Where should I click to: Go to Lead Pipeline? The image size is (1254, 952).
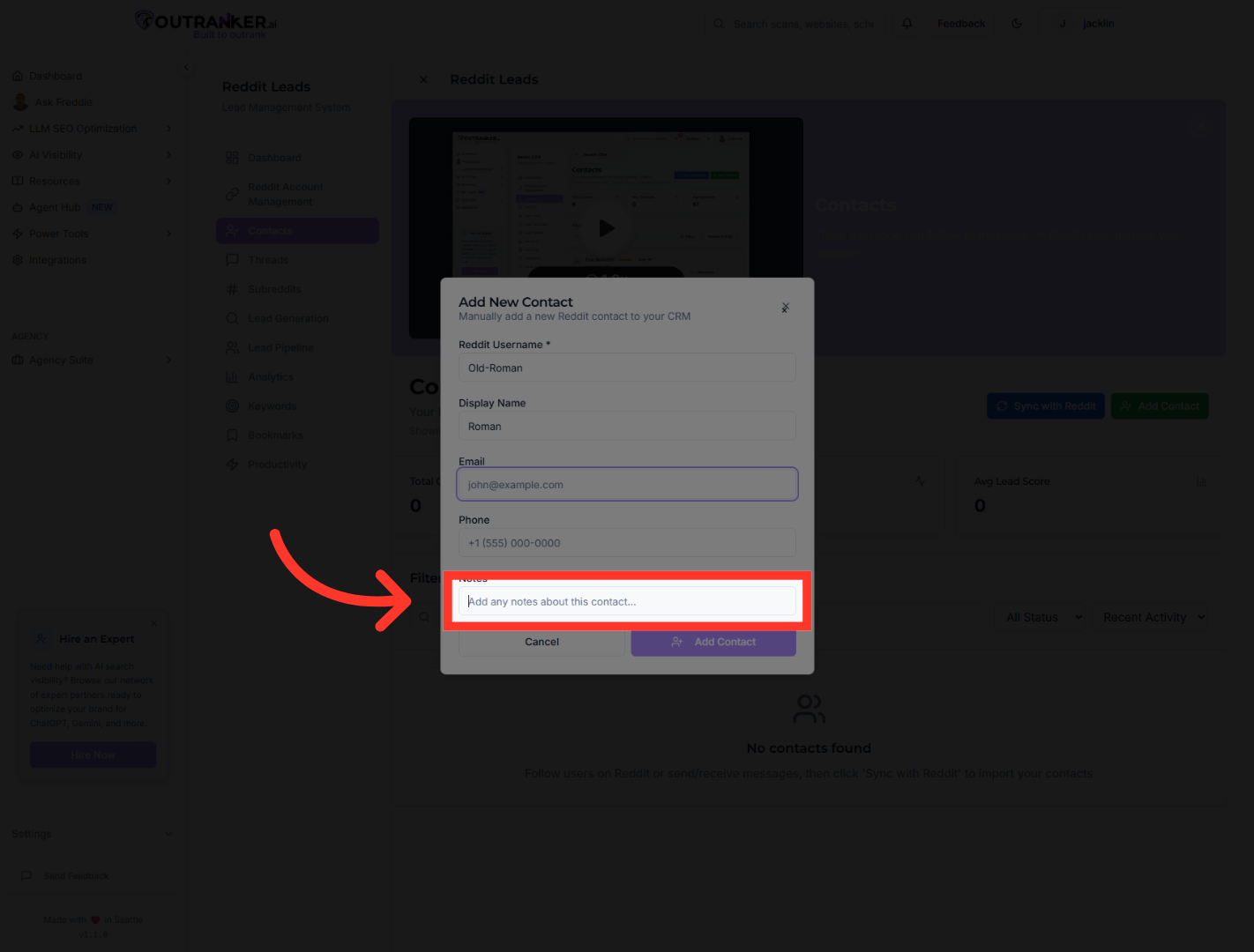point(298,347)
